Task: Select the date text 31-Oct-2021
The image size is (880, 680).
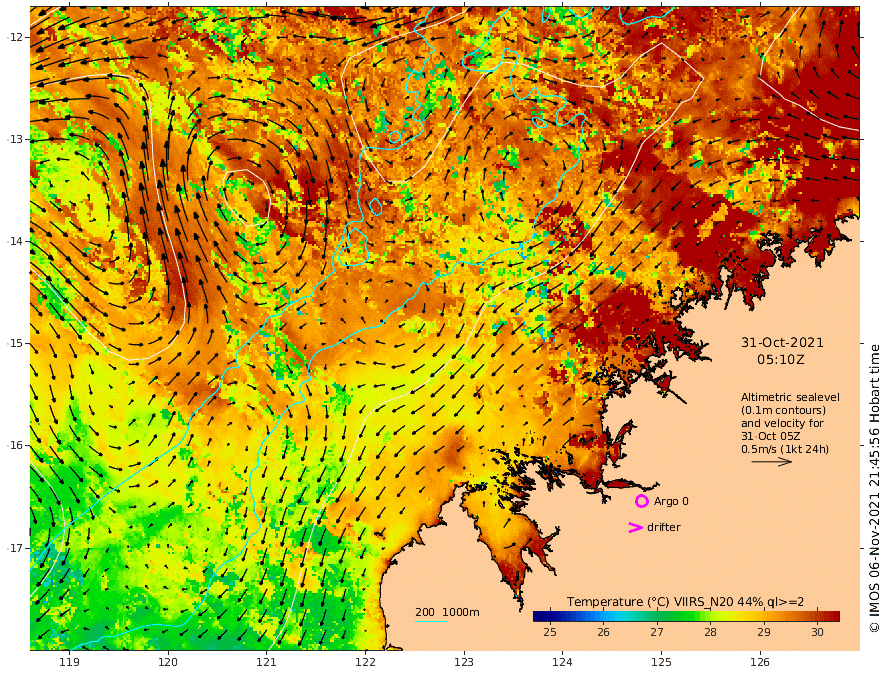Action: [x=782, y=342]
